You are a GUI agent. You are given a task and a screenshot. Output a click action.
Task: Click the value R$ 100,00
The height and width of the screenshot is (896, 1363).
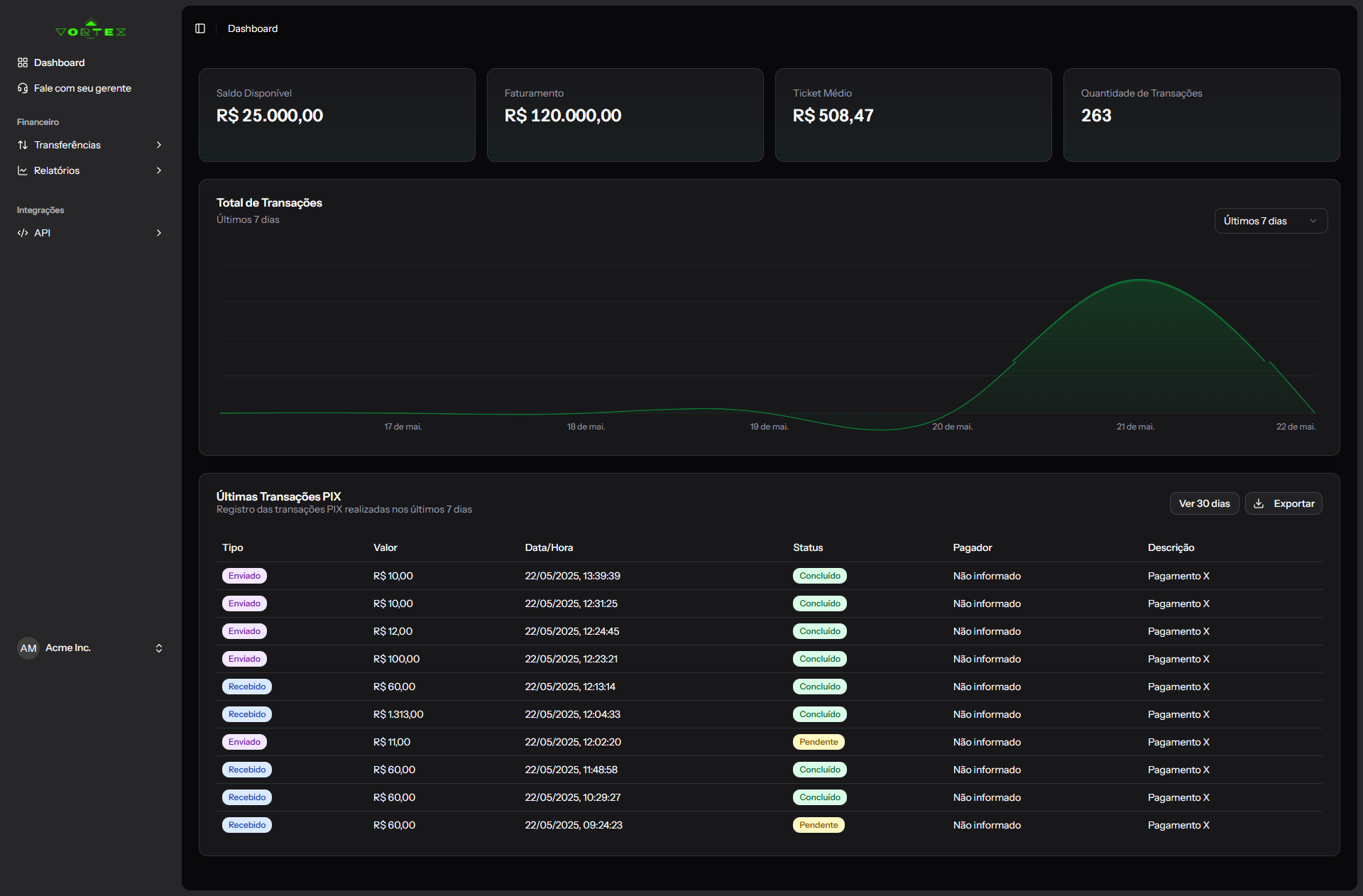(x=396, y=659)
